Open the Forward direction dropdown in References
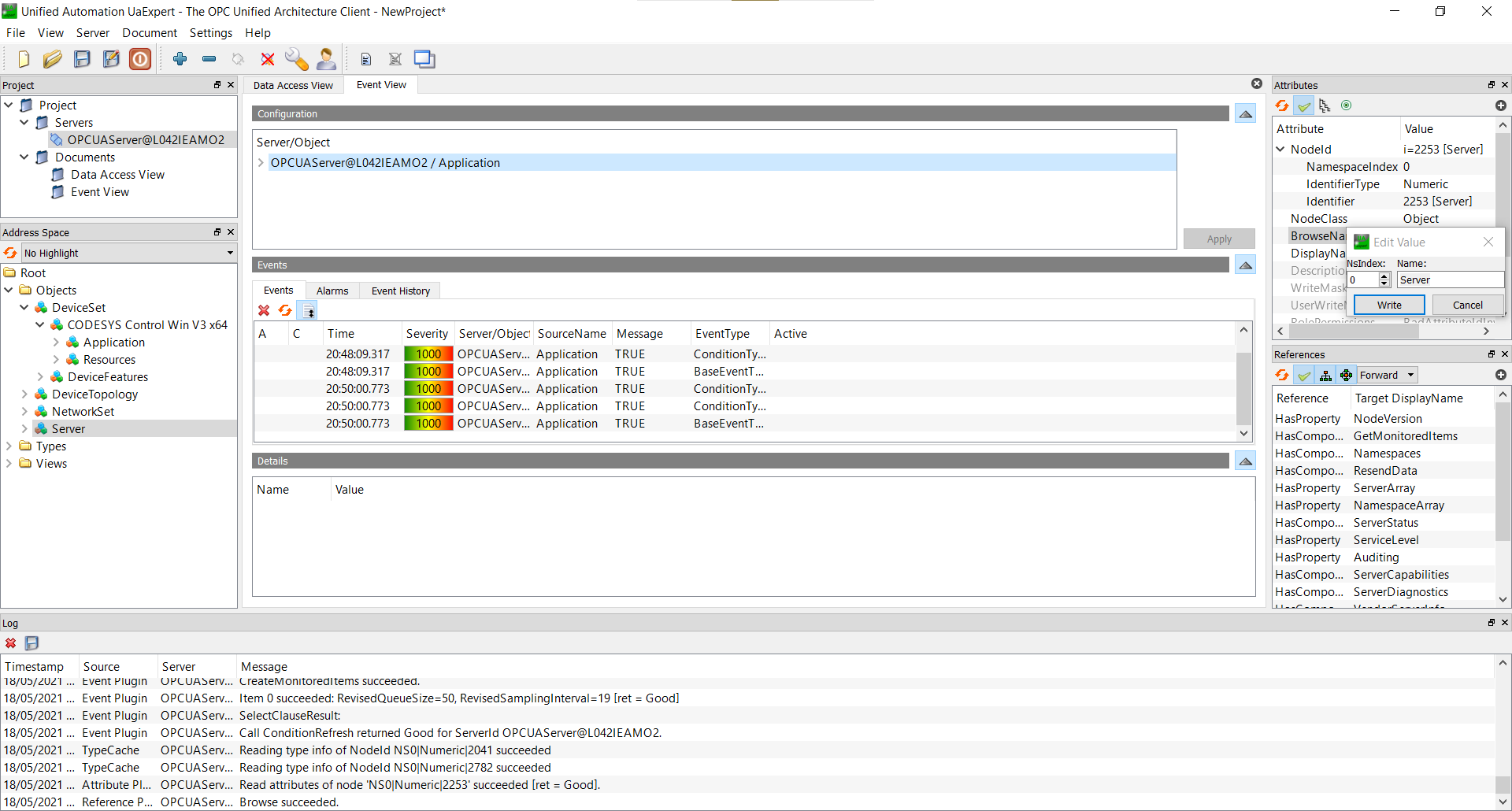This screenshot has height=811, width=1512. click(x=1387, y=375)
